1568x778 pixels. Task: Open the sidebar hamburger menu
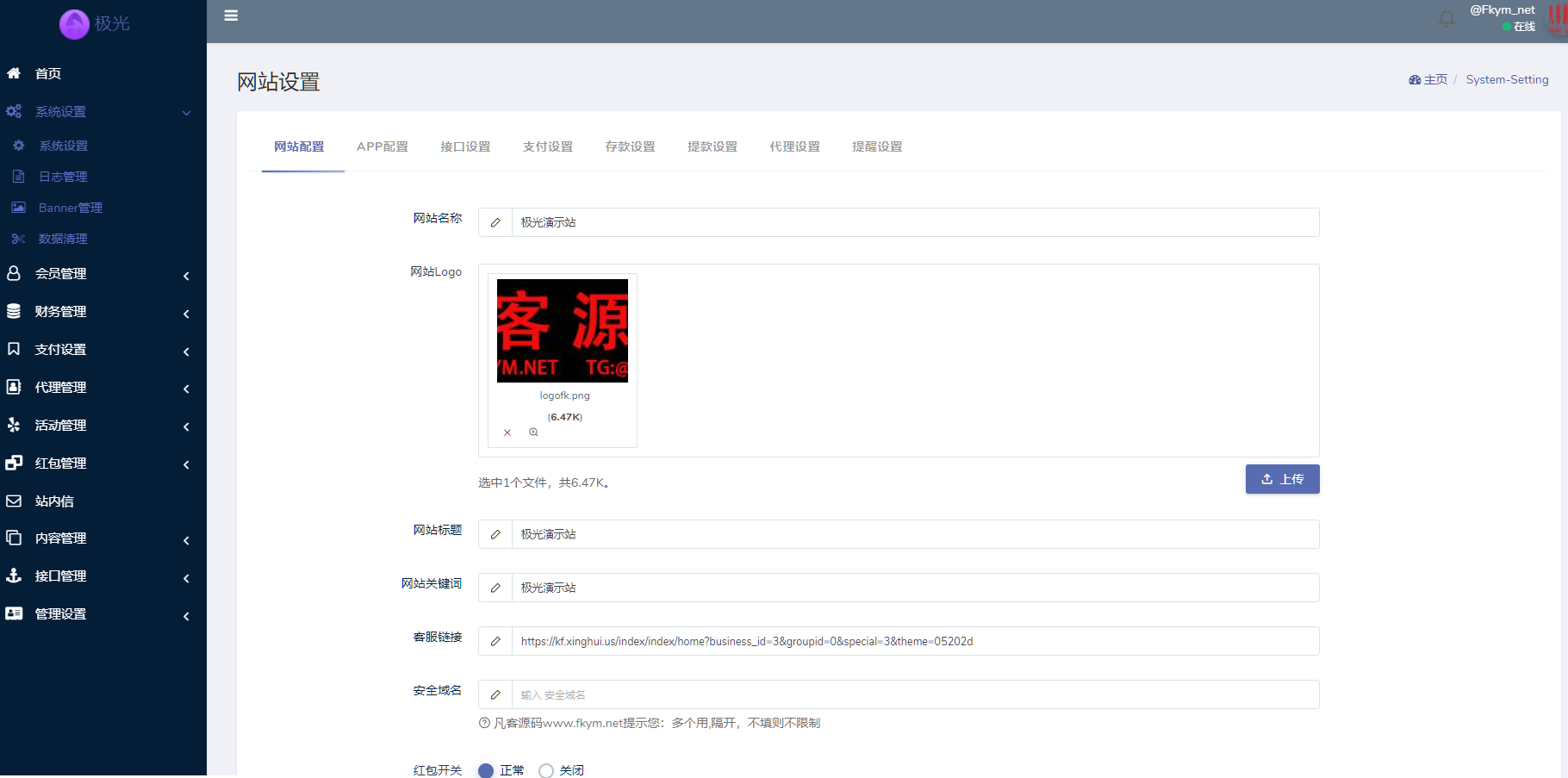coord(231,15)
